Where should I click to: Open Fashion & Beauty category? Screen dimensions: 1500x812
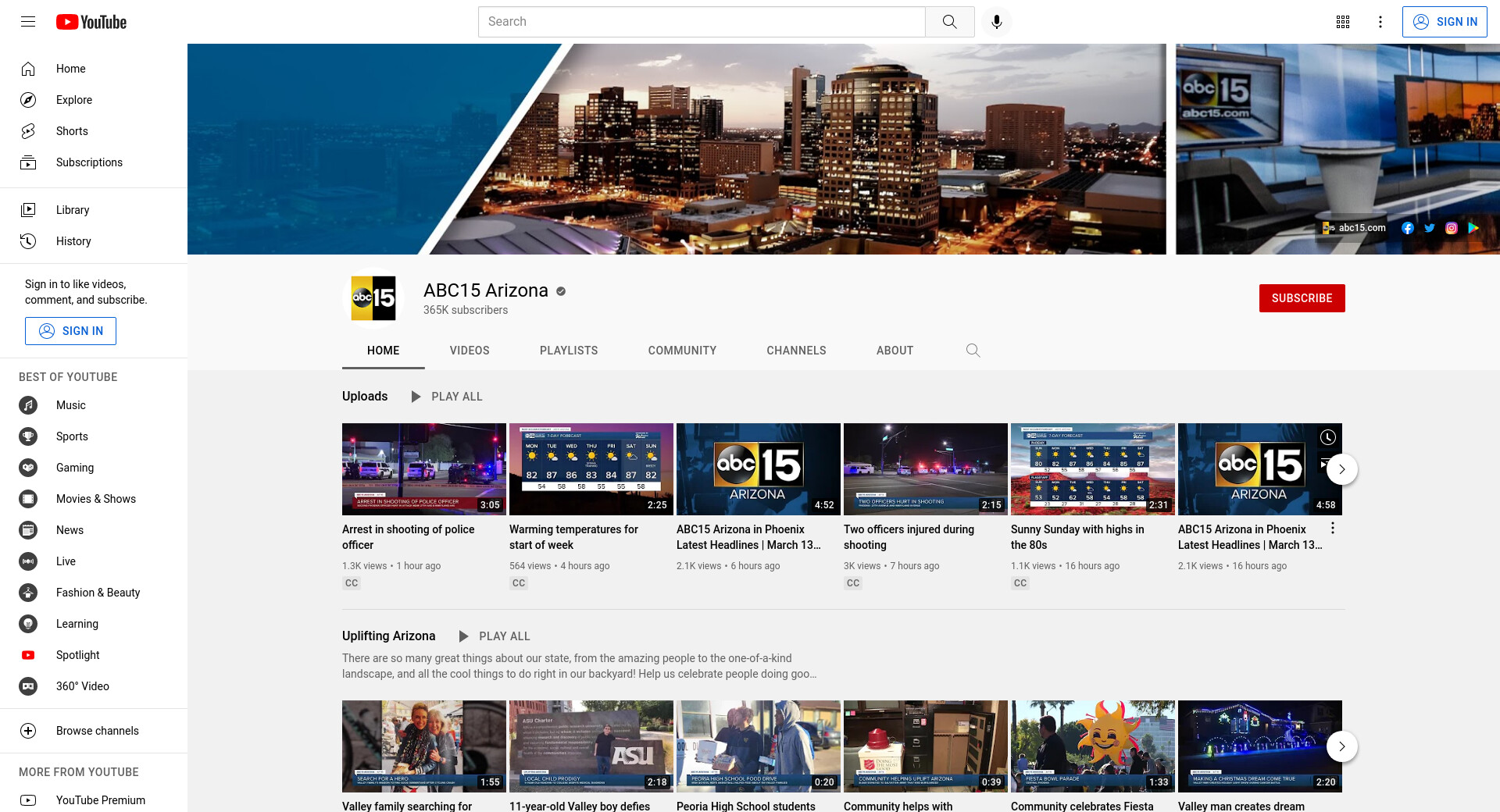pyautogui.click(x=94, y=593)
